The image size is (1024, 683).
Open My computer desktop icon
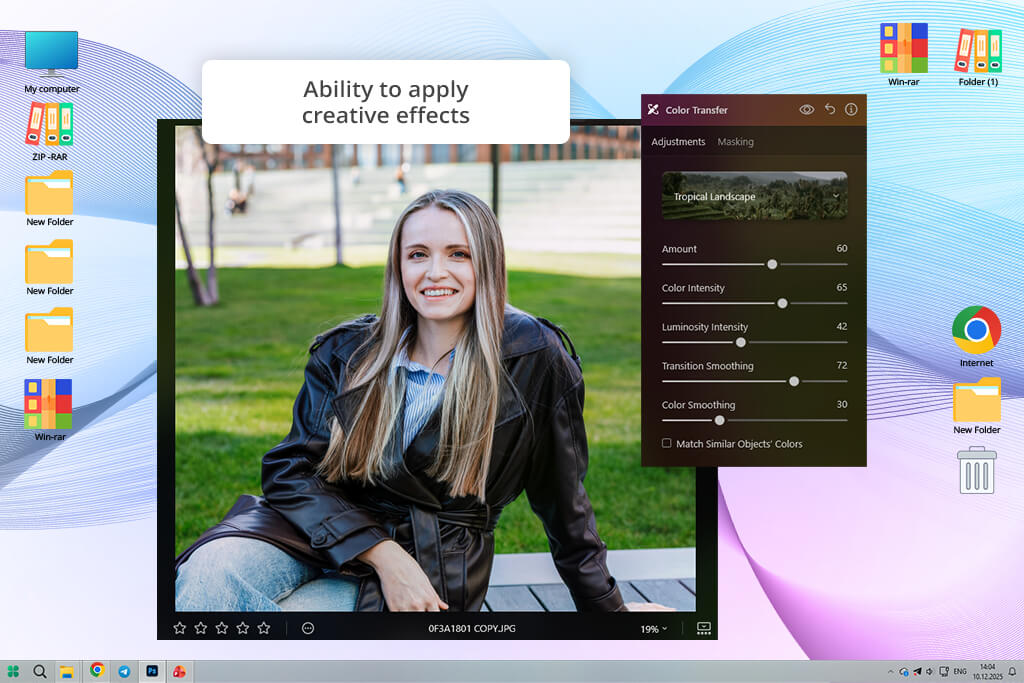(52, 63)
